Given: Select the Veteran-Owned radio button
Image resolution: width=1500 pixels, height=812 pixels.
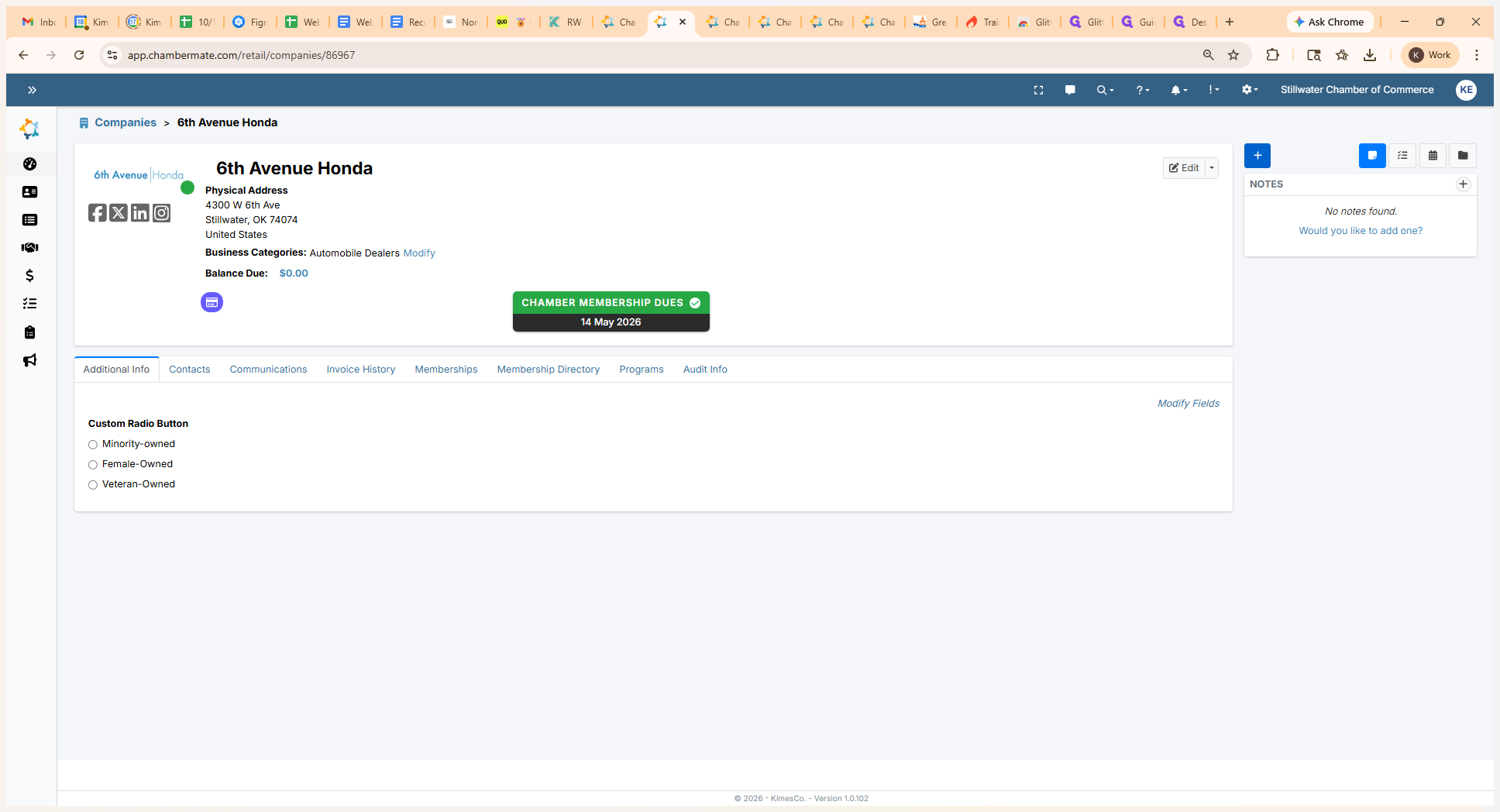Looking at the screenshot, I should pyautogui.click(x=93, y=485).
